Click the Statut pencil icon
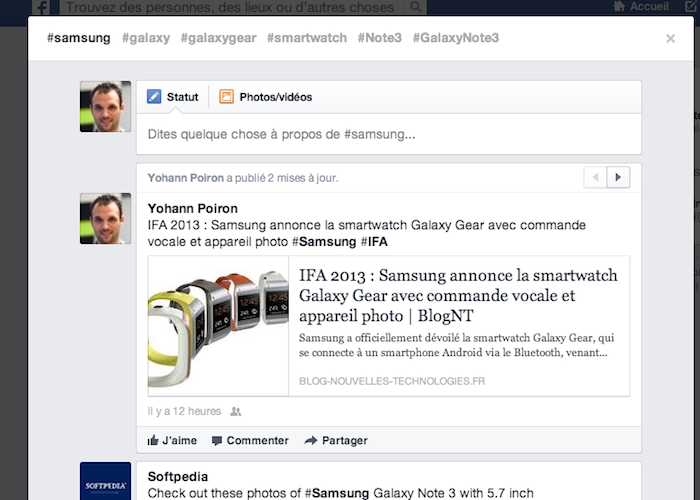Image resolution: width=700 pixels, height=500 pixels. [154, 97]
